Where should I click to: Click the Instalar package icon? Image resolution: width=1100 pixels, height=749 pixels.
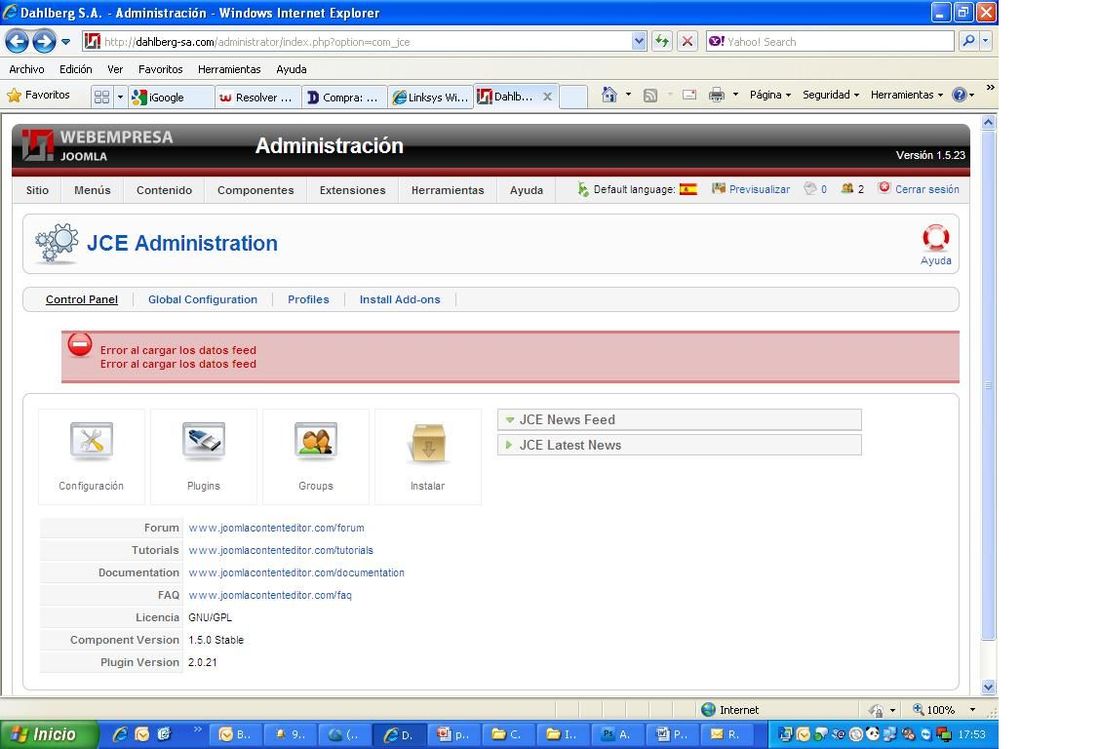(x=428, y=443)
